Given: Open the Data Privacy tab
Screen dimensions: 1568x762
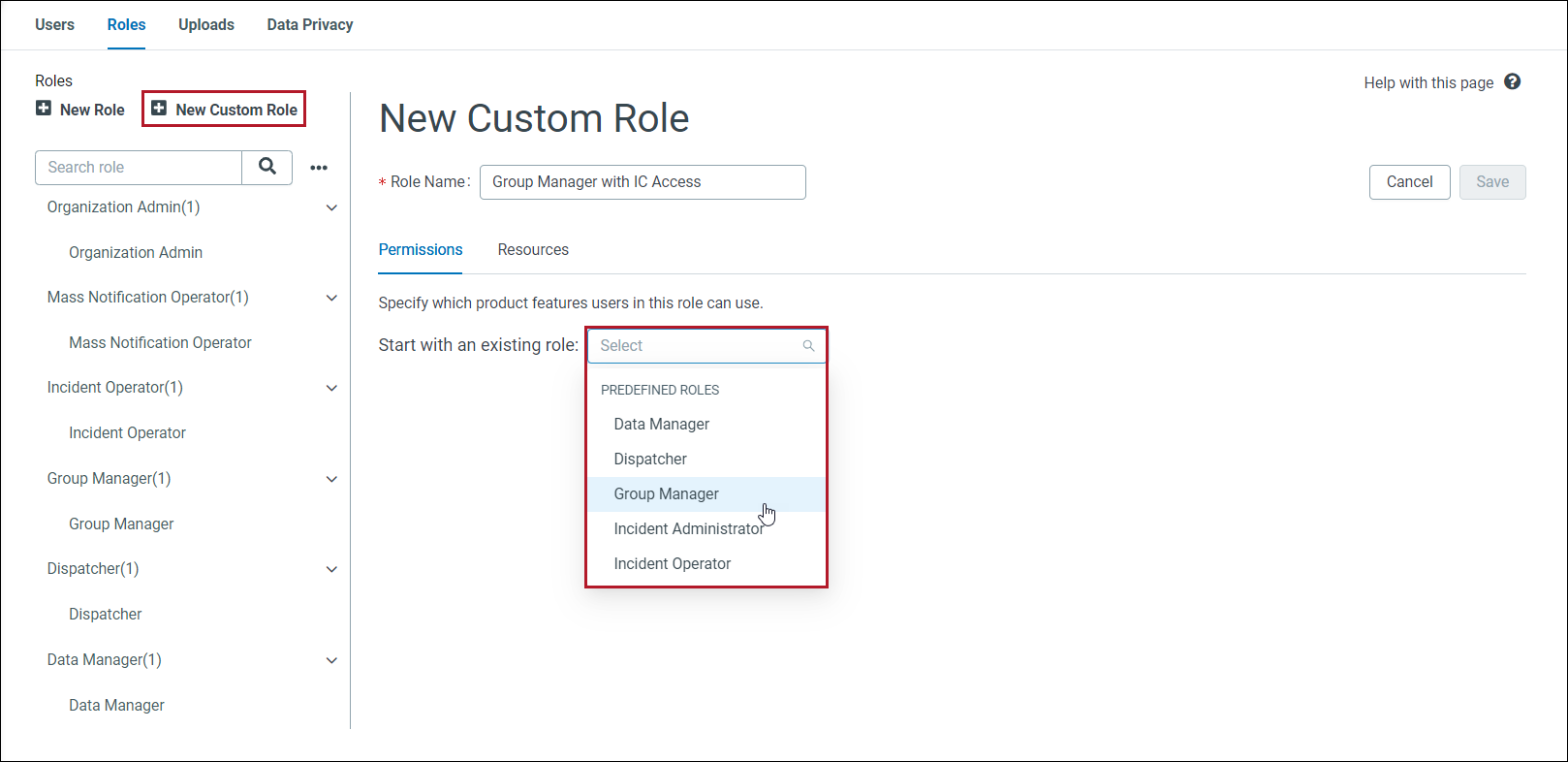Looking at the screenshot, I should 309,25.
